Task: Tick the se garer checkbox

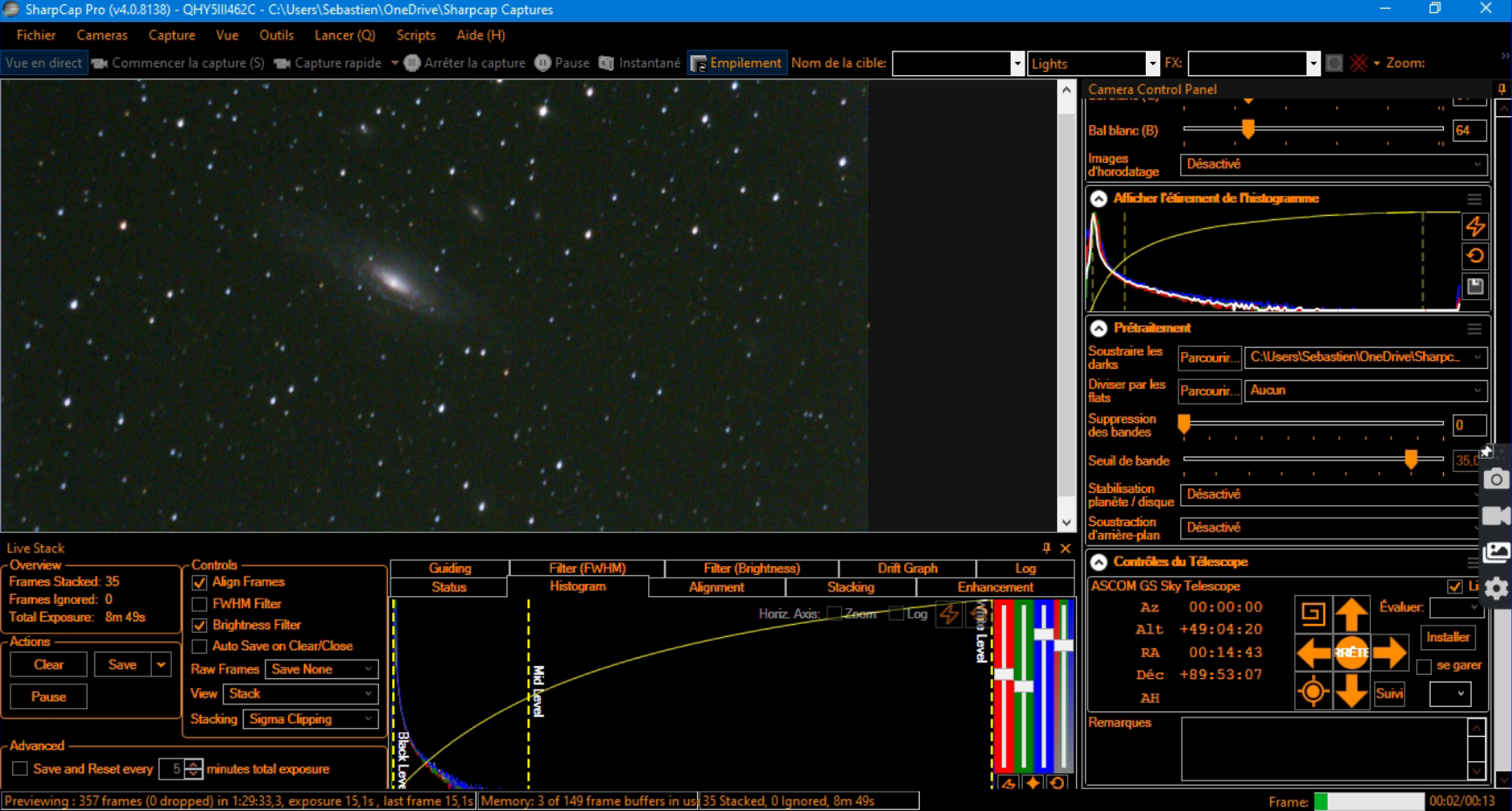Action: coord(1424,667)
